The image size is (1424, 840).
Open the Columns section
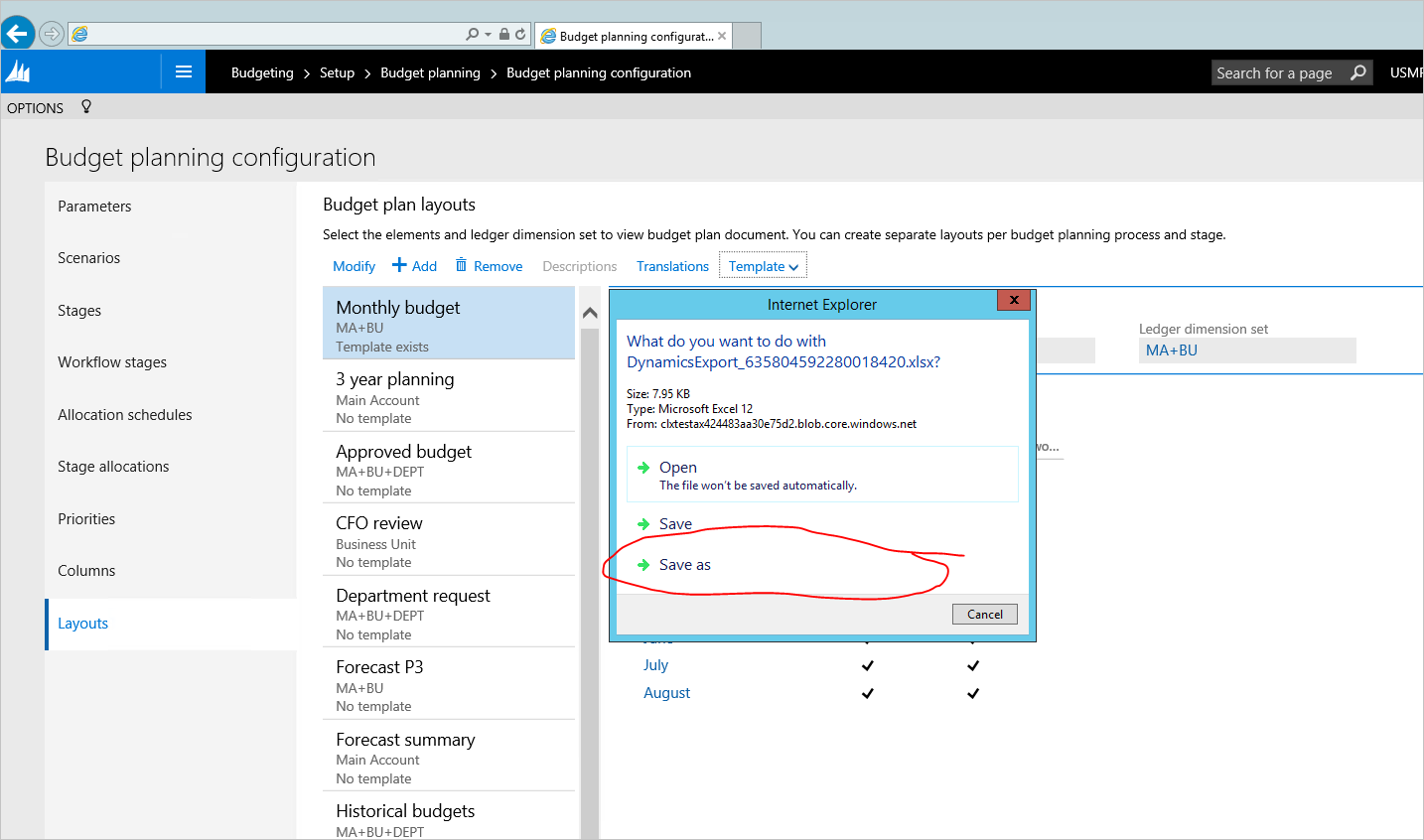point(86,571)
